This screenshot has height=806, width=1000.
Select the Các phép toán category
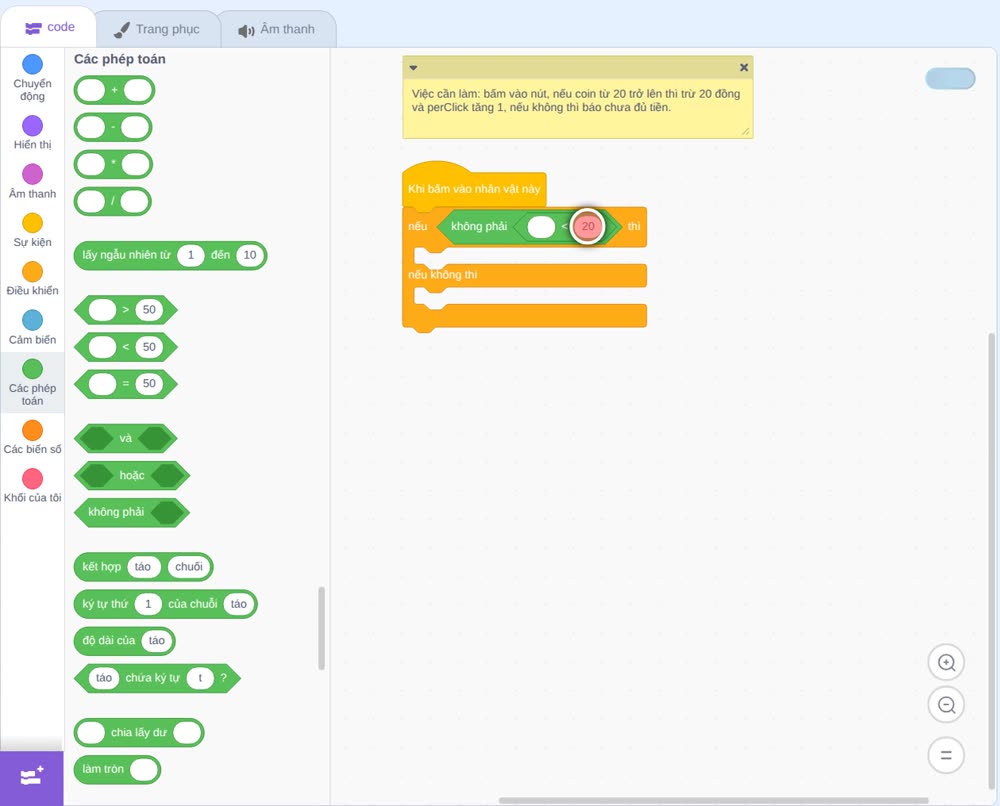click(x=33, y=383)
